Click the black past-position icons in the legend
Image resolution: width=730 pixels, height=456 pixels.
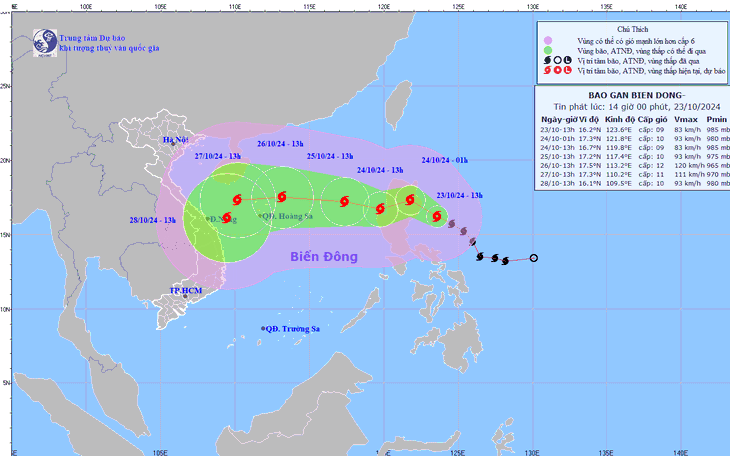coord(558,61)
